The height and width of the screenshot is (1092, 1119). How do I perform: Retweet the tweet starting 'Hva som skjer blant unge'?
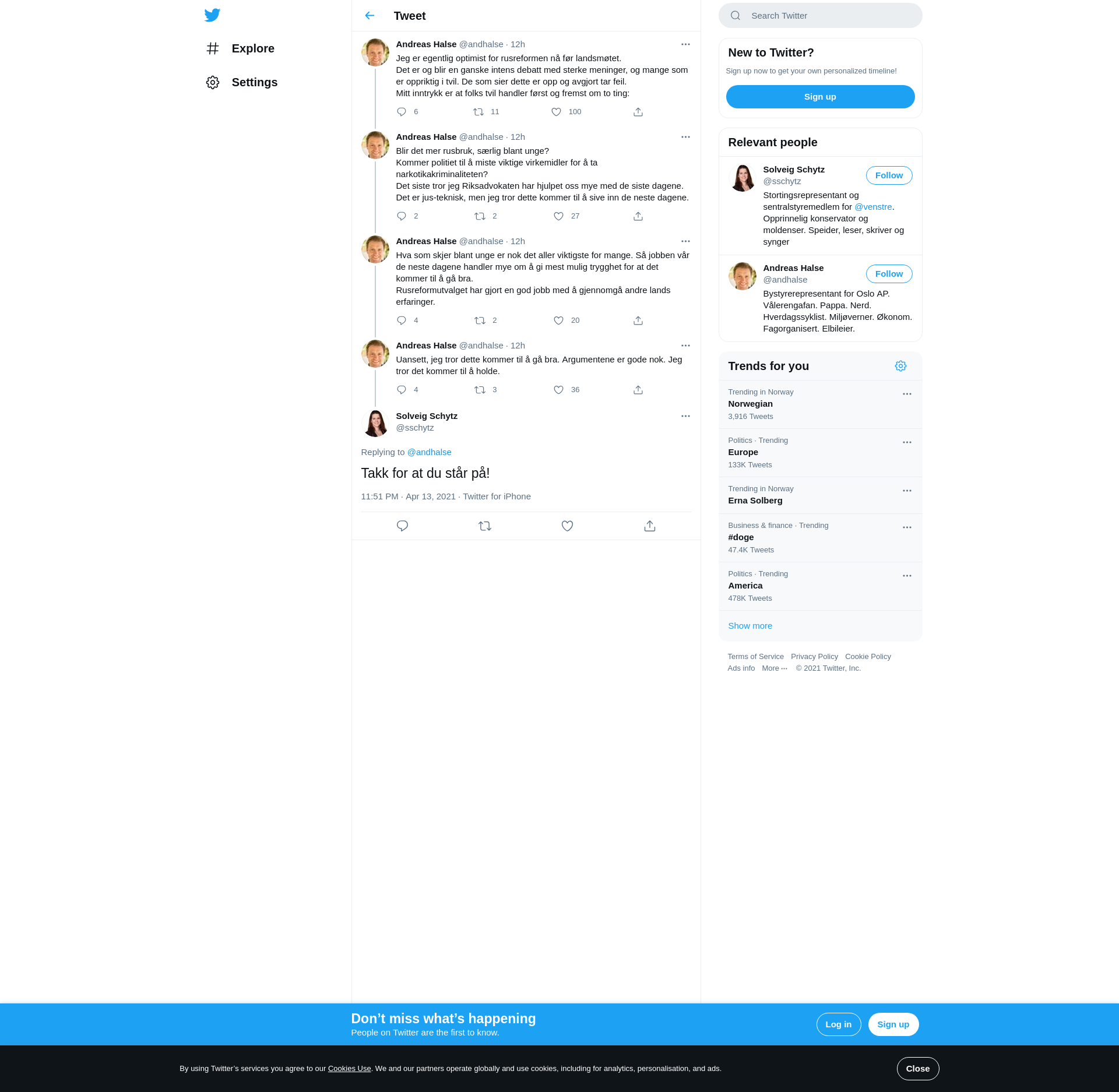[480, 320]
